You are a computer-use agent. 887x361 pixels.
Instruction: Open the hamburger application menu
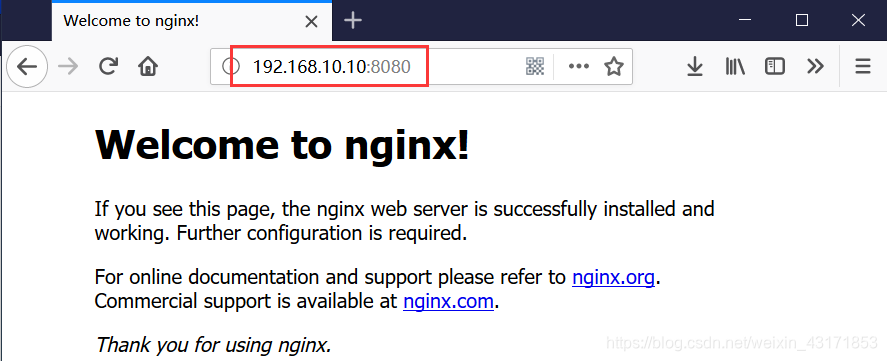[863, 67]
